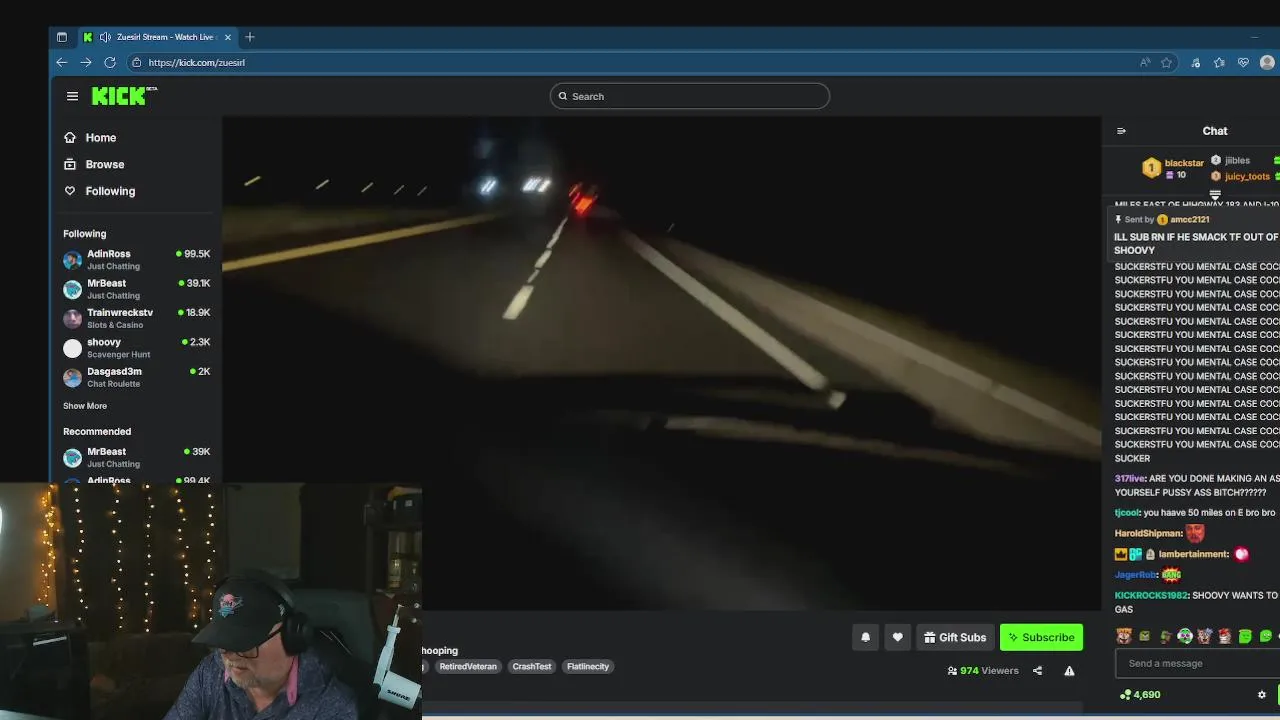Open browser essentials heart icon
1280x720 pixels.
(x=1243, y=62)
